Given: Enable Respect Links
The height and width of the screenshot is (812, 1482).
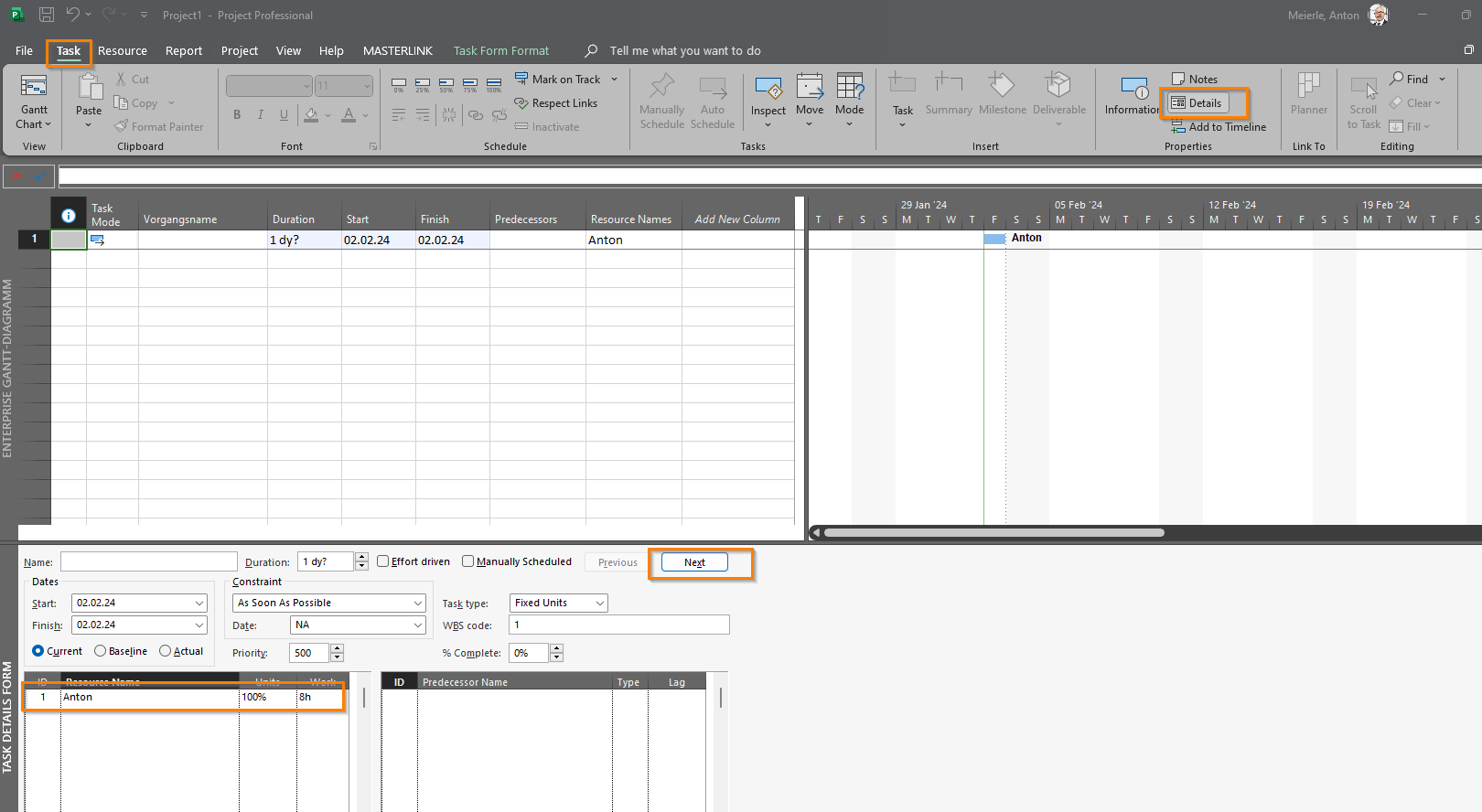Looking at the screenshot, I should (556, 103).
